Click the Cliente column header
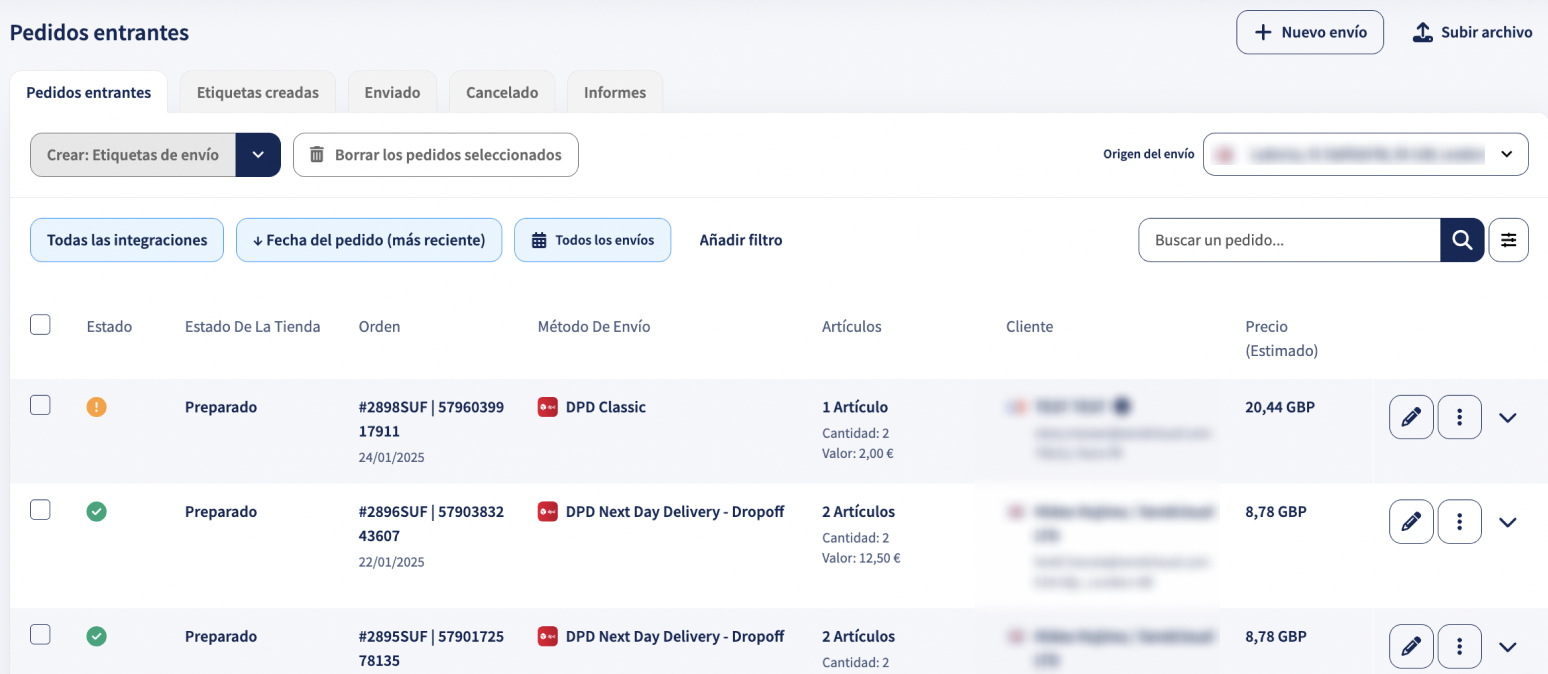 click(1029, 326)
